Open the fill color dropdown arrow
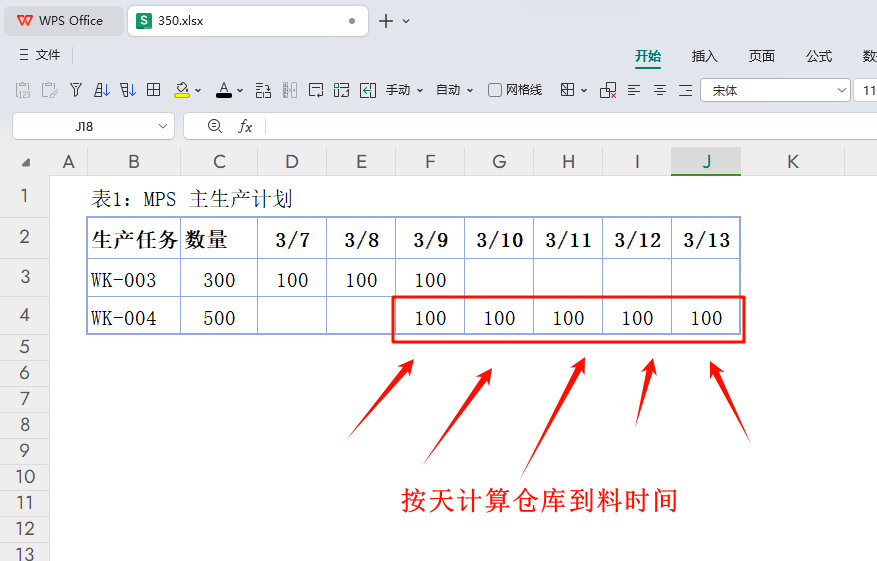 coord(198,91)
